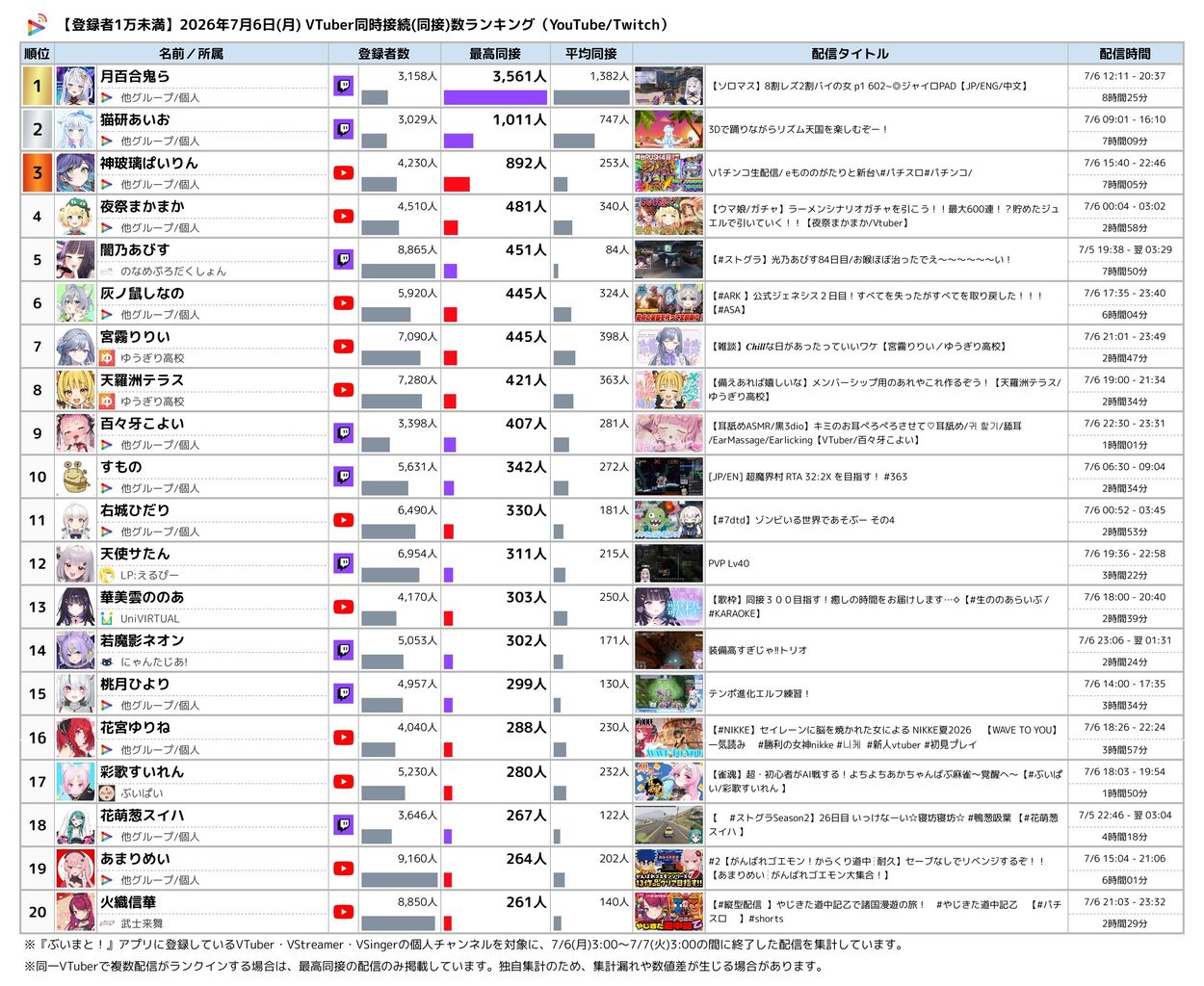The width and height of the screenshot is (1204, 986).
Task: Click the Twitch icon beside 猫研あいお
Action: 343,129
